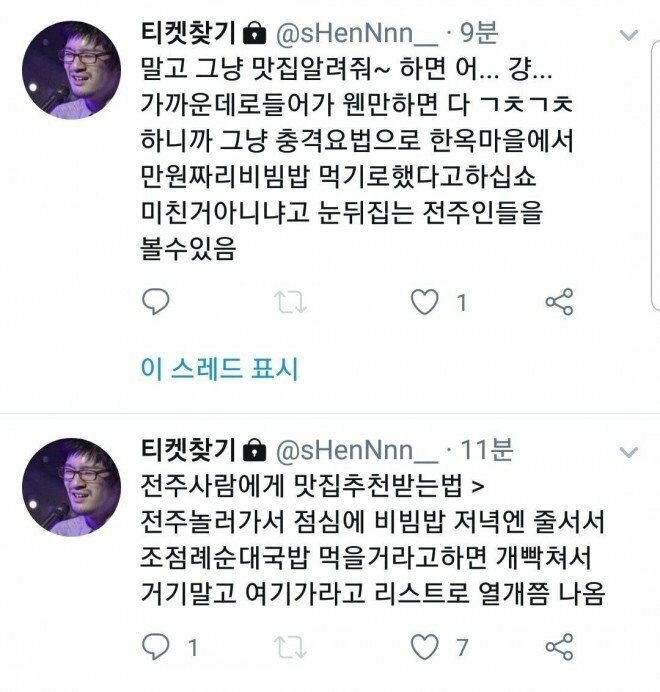Open the 11분 timestamp
This screenshot has height=692, width=660.
click(x=487, y=450)
